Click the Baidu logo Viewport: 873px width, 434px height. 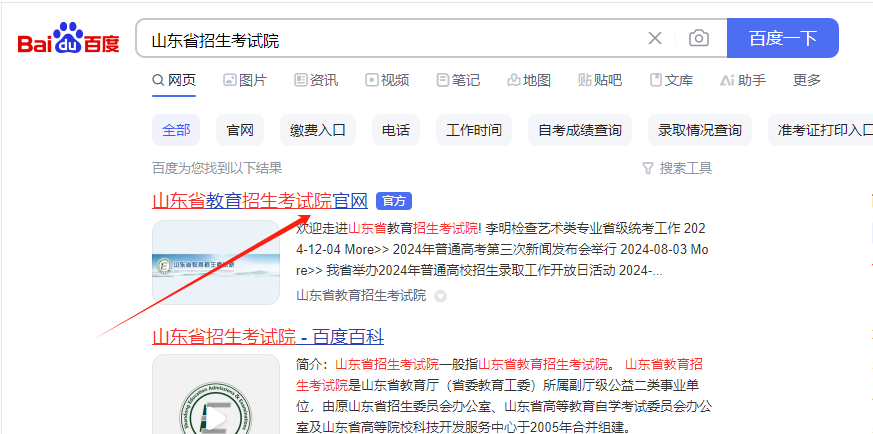pyautogui.click(x=68, y=38)
